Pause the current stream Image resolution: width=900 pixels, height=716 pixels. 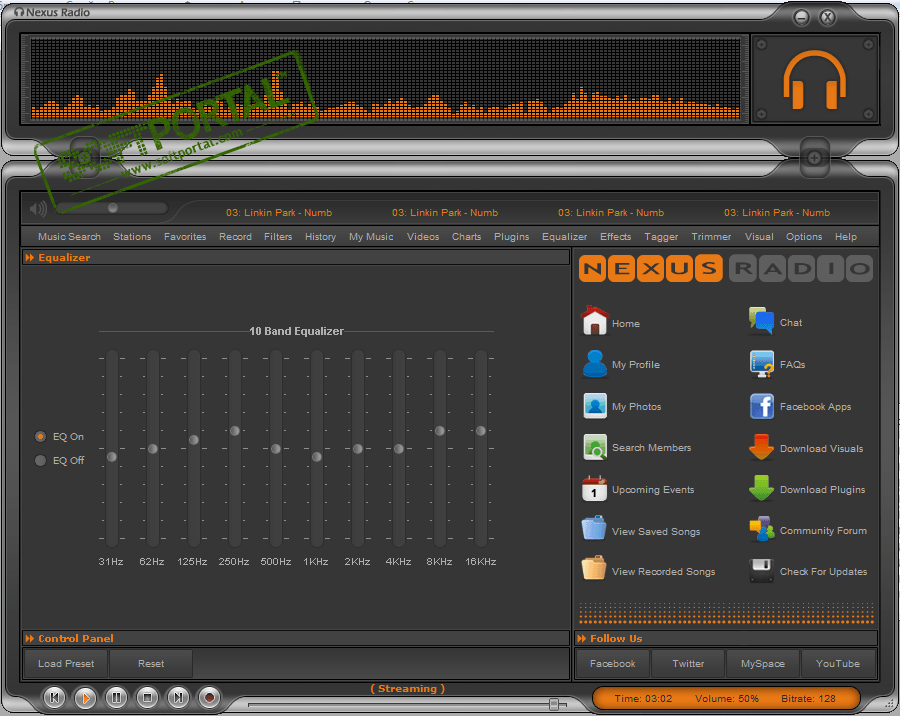(x=117, y=698)
